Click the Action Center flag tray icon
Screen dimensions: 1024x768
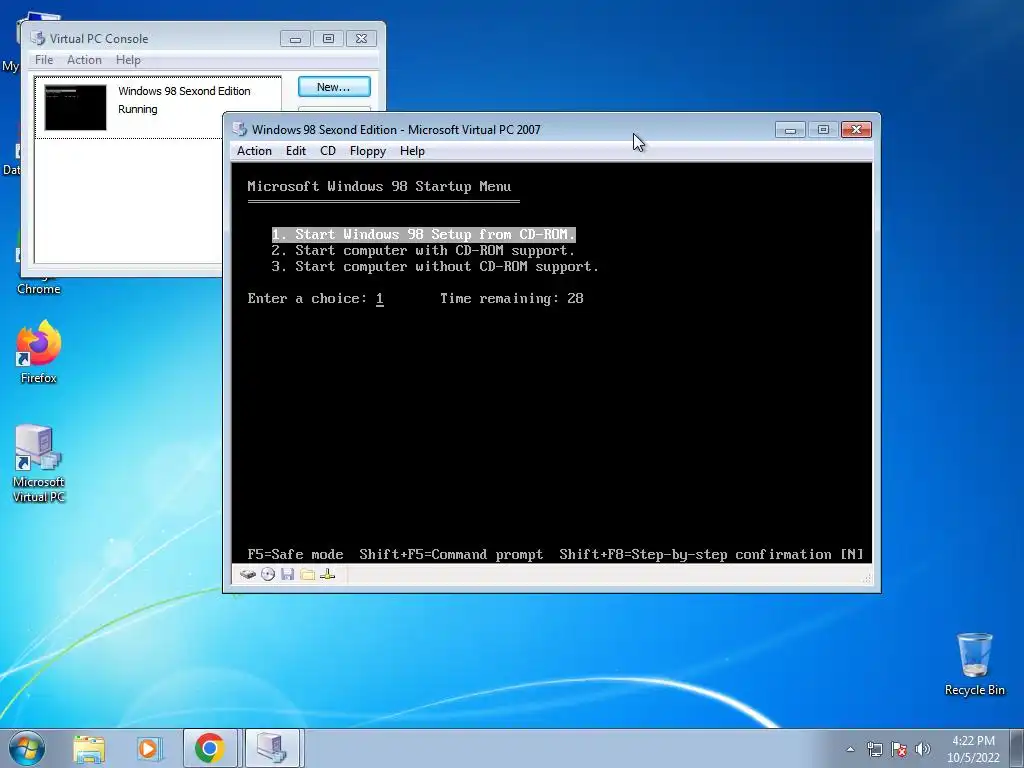click(899, 749)
